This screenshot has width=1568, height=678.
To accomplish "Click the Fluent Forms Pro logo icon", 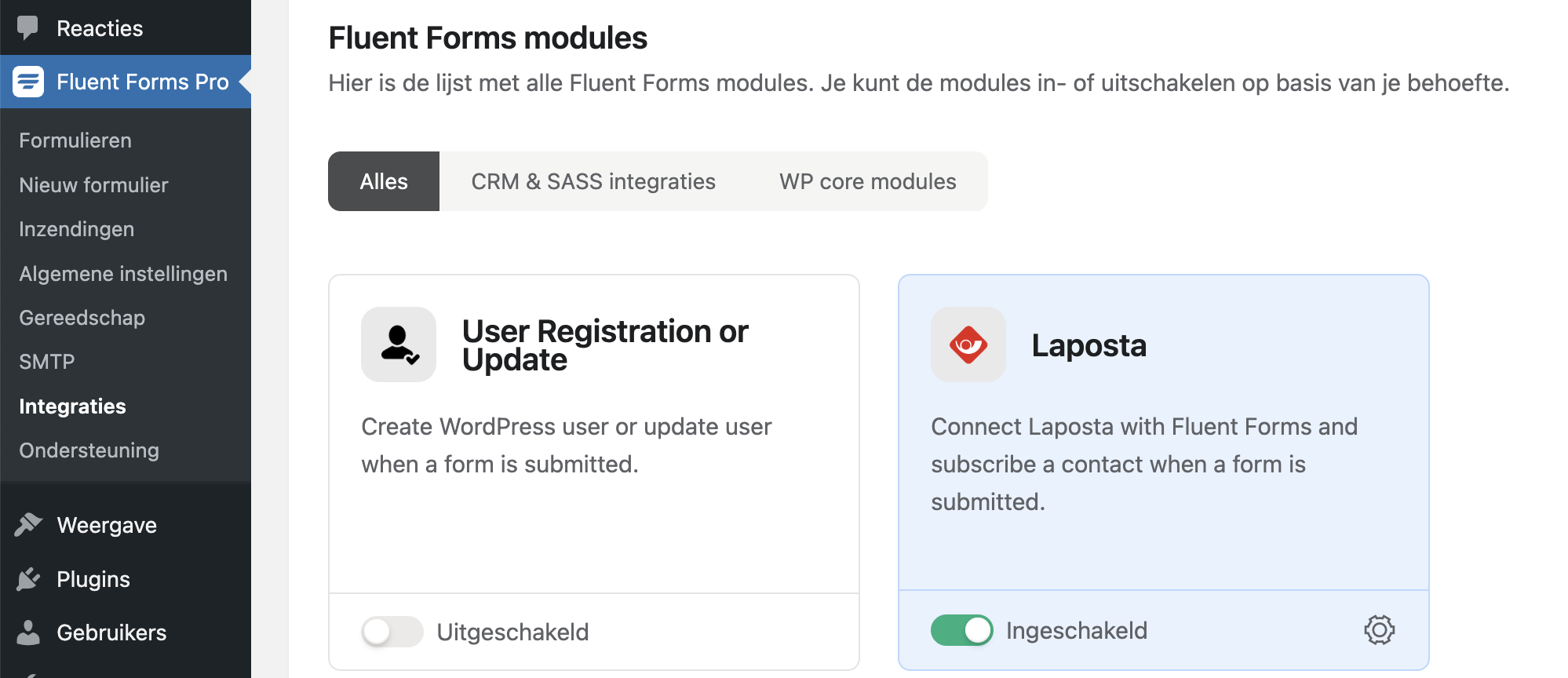I will pyautogui.click(x=28, y=82).
